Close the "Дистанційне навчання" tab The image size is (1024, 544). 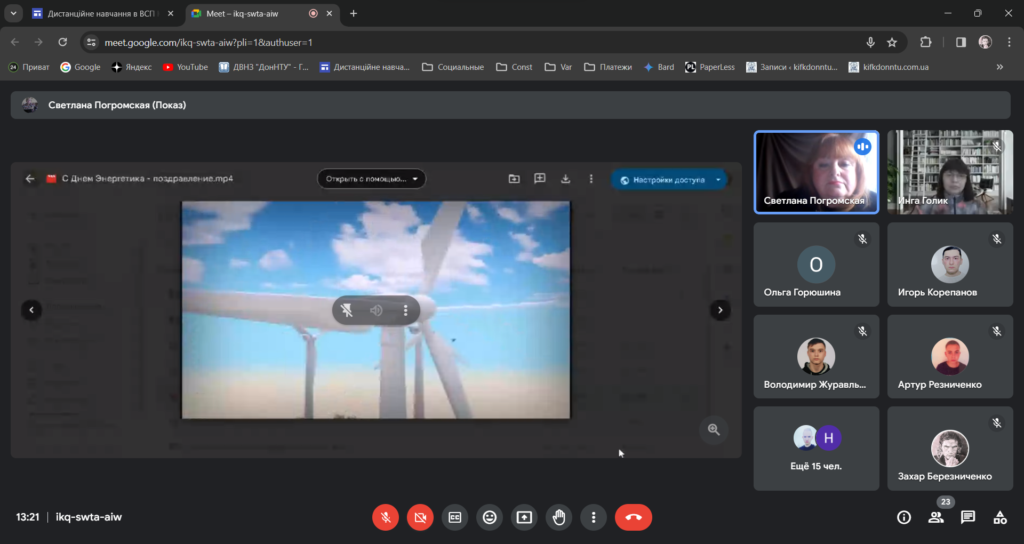click(x=170, y=13)
